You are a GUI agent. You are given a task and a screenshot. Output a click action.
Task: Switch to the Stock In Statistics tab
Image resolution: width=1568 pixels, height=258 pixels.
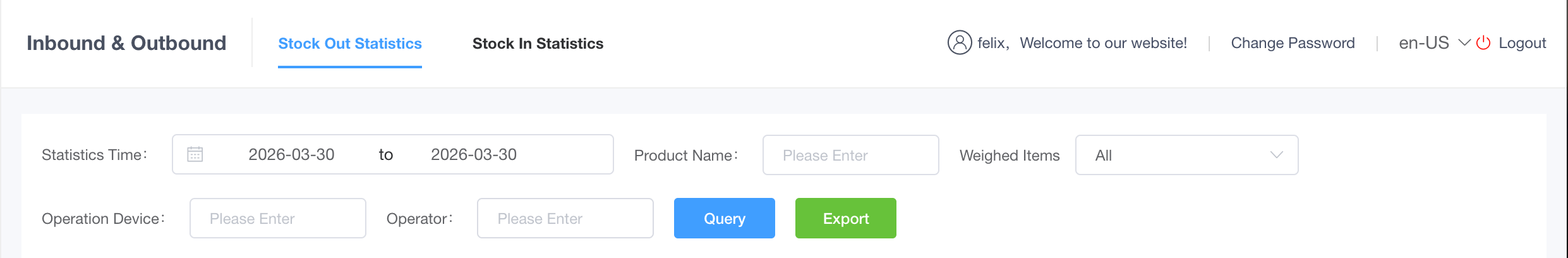(x=538, y=44)
